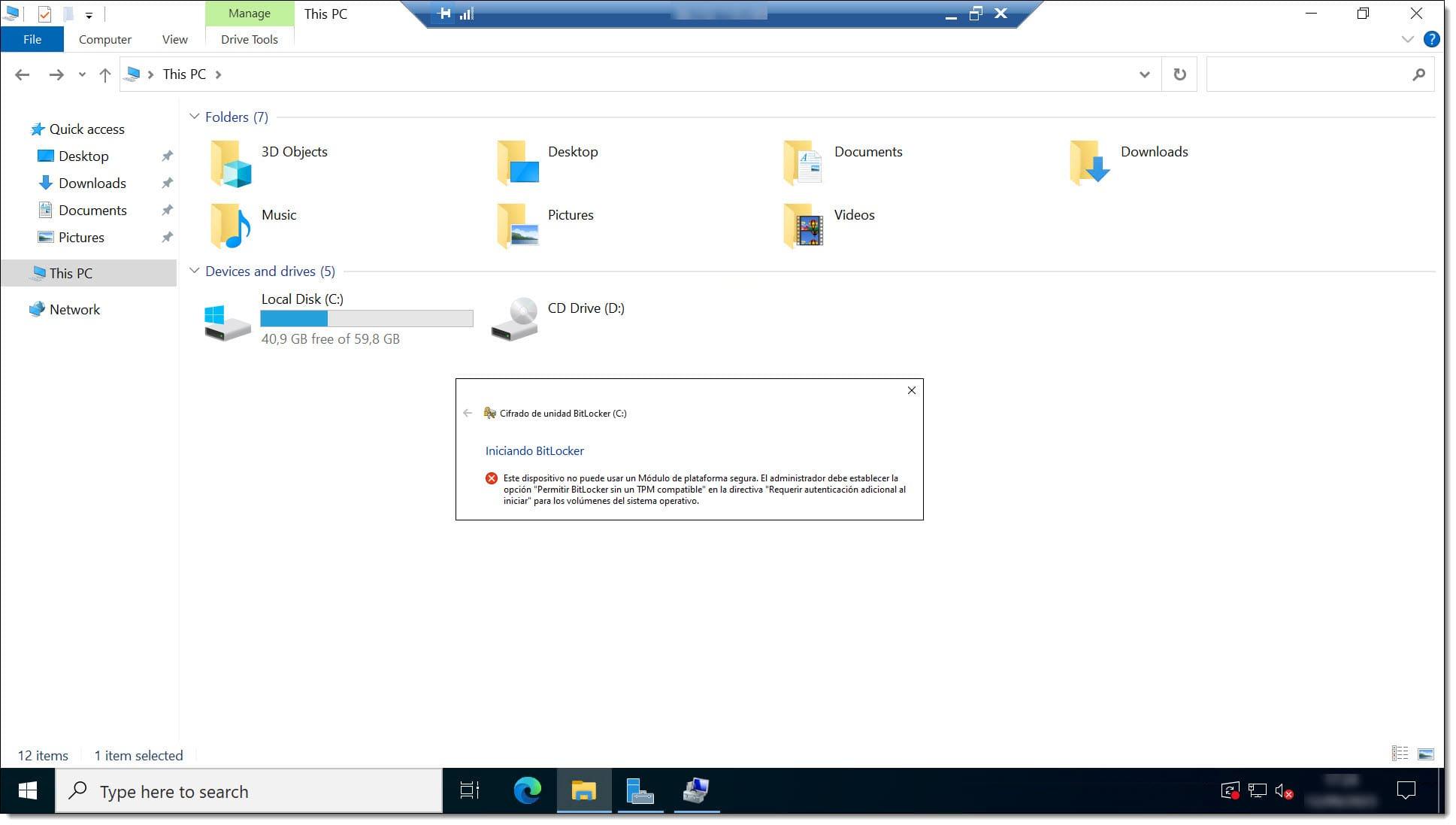Select CD Drive (D:) icon
The height and width of the screenshot is (825, 1456).
pyautogui.click(x=515, y=319)
